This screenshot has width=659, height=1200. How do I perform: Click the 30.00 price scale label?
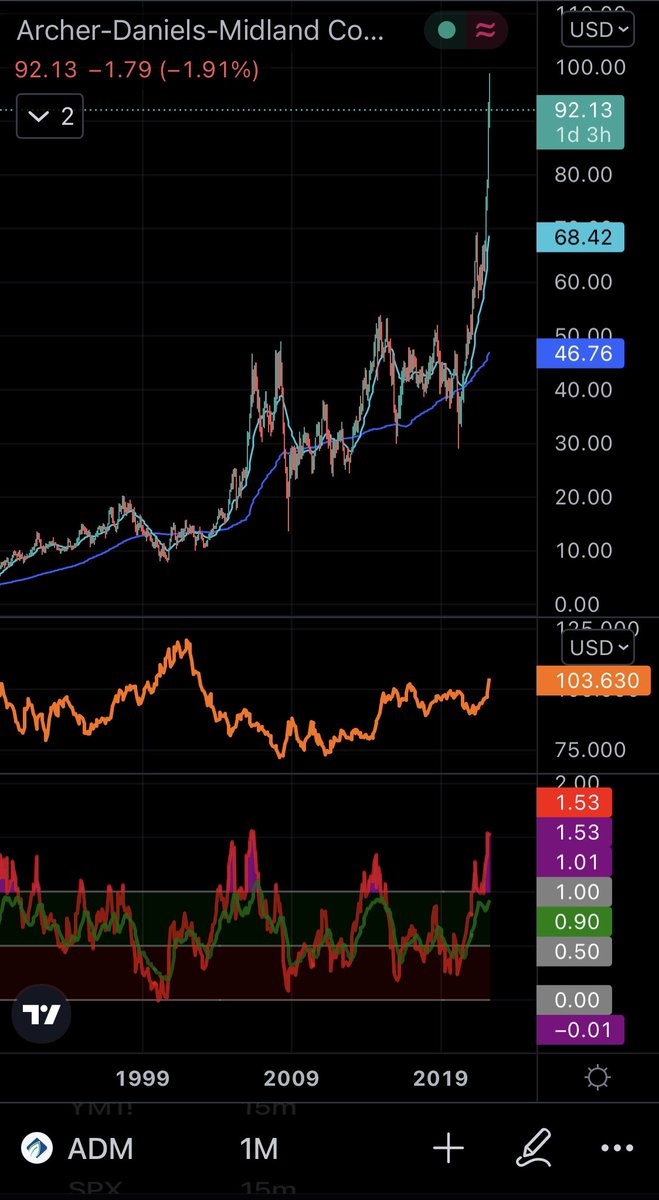tap(584, 443)
